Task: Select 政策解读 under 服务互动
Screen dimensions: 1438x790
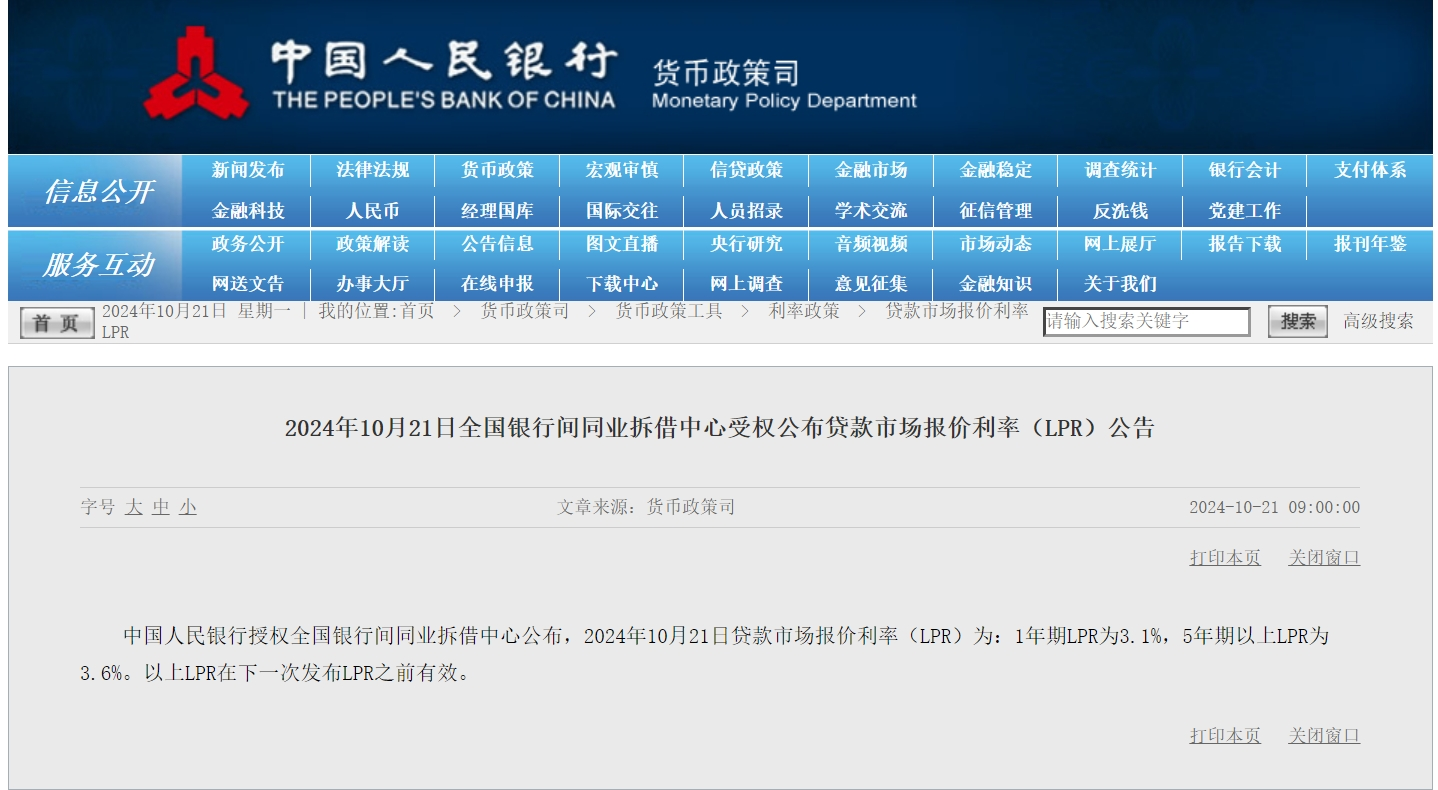Action: pyautogui.click(x=372, y=244)
